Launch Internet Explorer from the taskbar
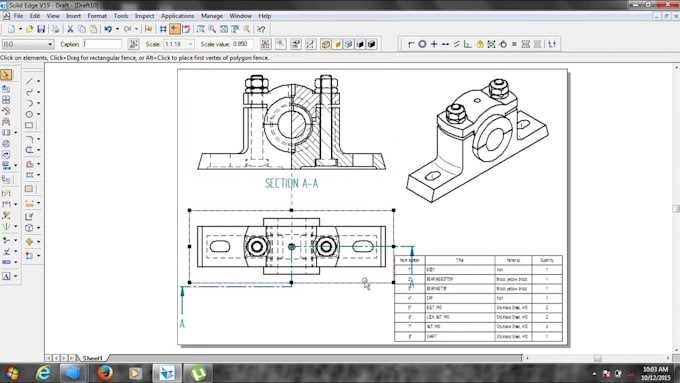This screenshot has width=680, height=383. [x=44, y=373]
